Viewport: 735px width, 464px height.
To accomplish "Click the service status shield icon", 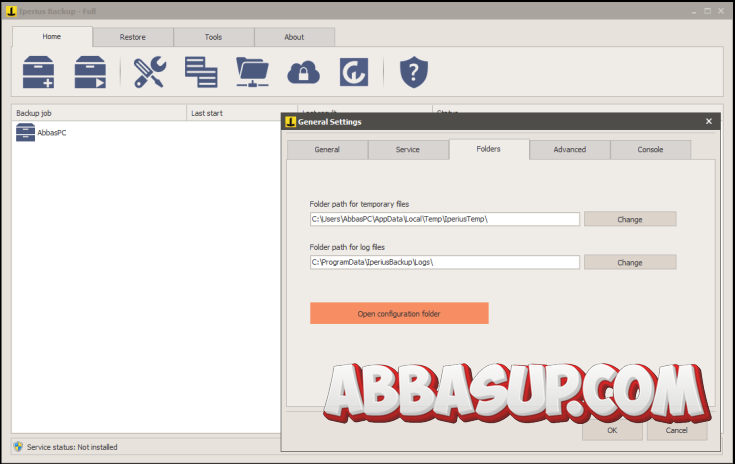I will tap(18, 447).
